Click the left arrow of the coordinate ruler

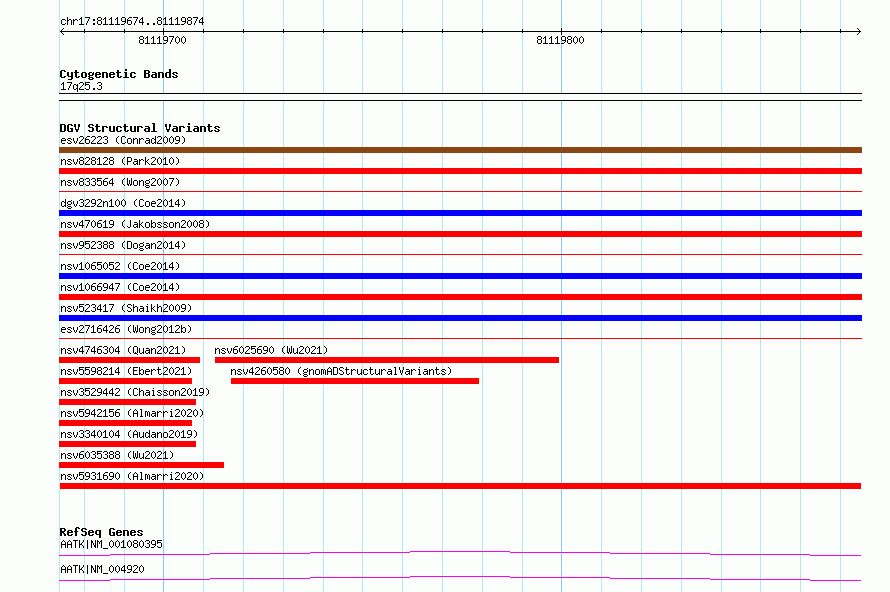point(62,32)
